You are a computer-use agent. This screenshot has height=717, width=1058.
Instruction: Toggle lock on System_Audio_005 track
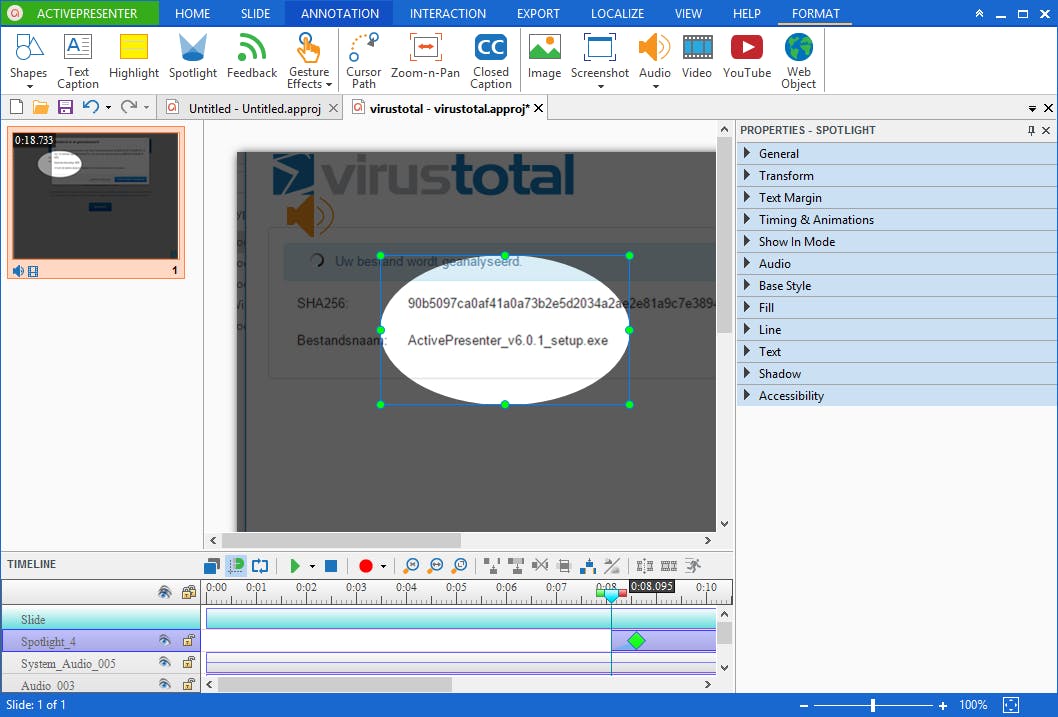tap(188, 663)
